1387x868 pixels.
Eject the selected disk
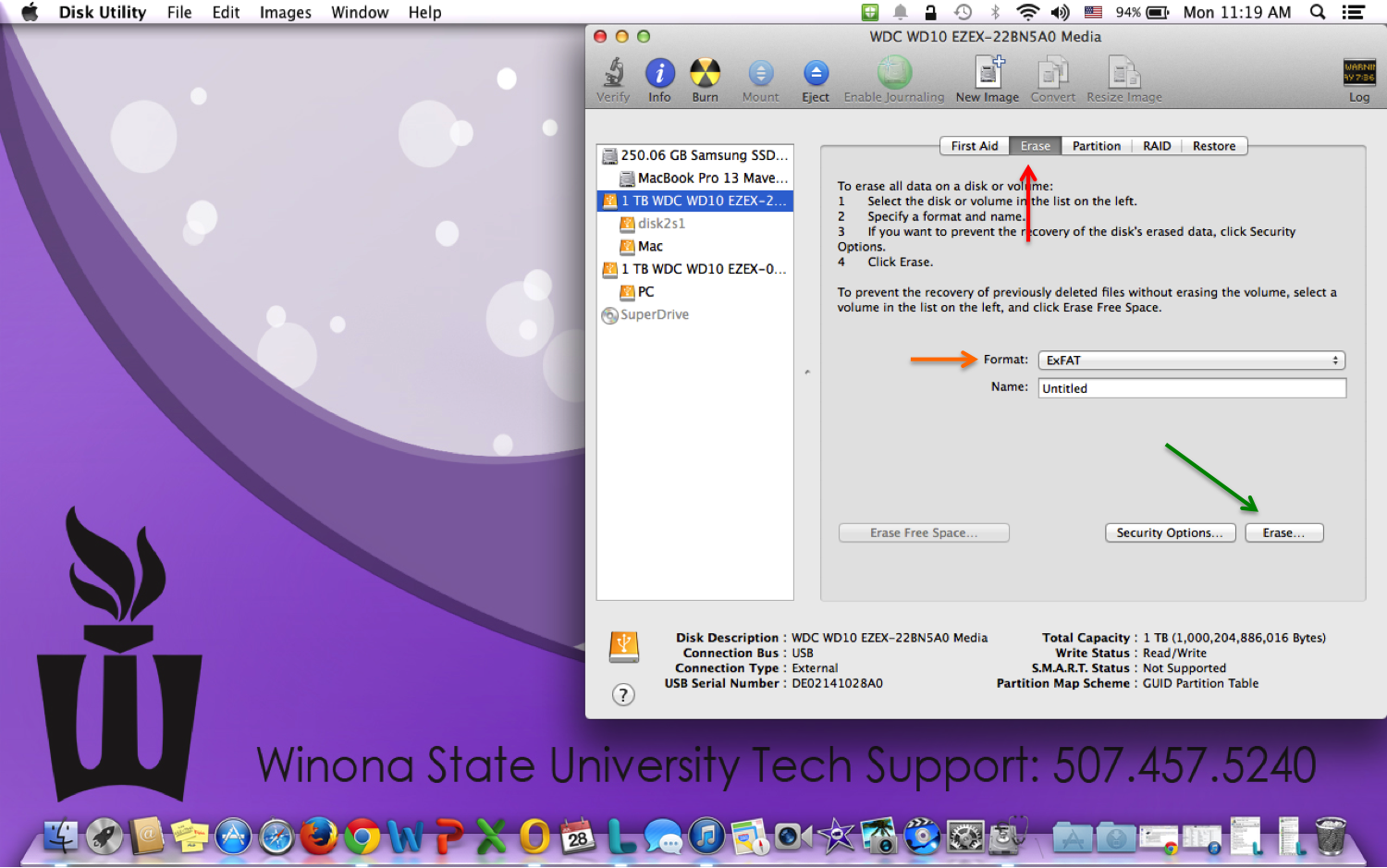816,74
